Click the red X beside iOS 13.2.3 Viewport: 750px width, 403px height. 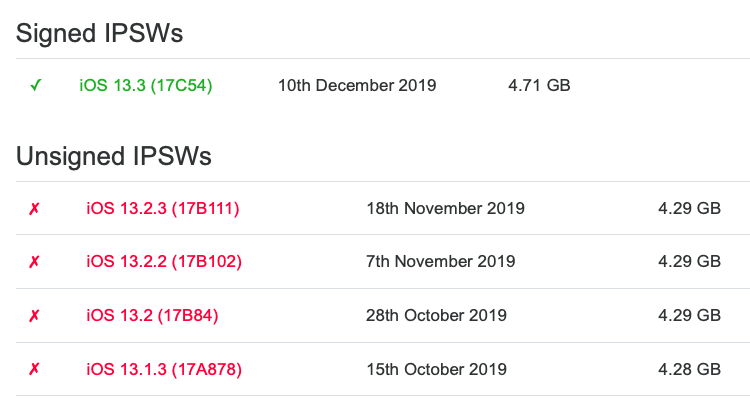click(x=35, y=209)
